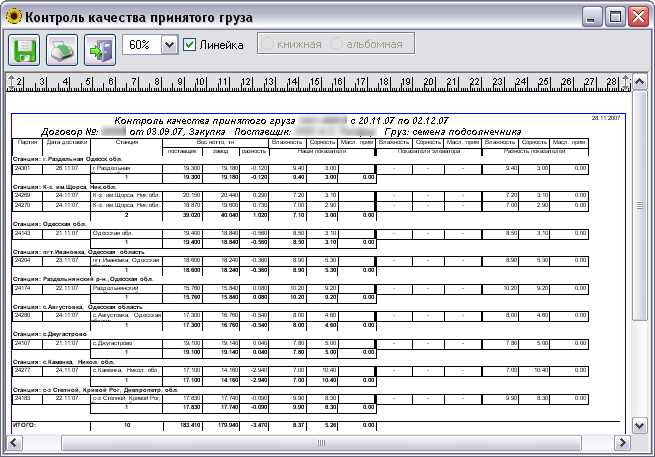Click inside the zoom percentage field

tap(139, 45)
